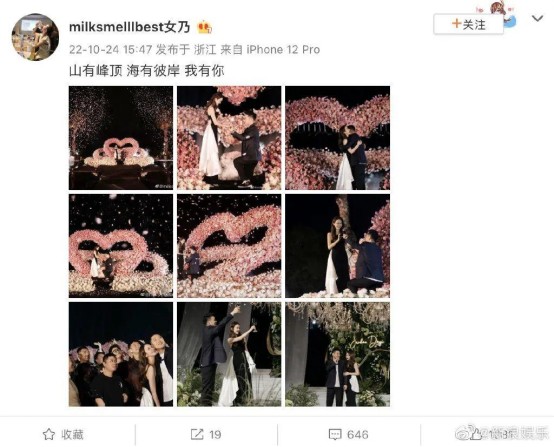The height and width of the screenshot is (447, 554).
Task: Open comments icon showing 646
Action: (x=335, y=434)
